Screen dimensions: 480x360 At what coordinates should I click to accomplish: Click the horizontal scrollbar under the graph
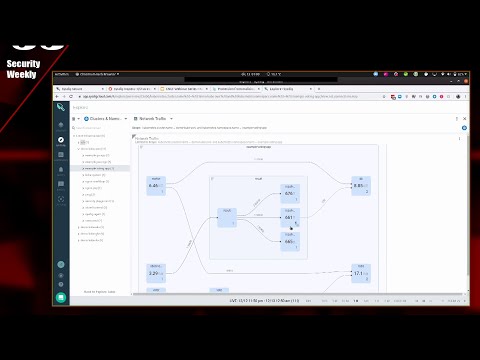(x=297, y=294)
